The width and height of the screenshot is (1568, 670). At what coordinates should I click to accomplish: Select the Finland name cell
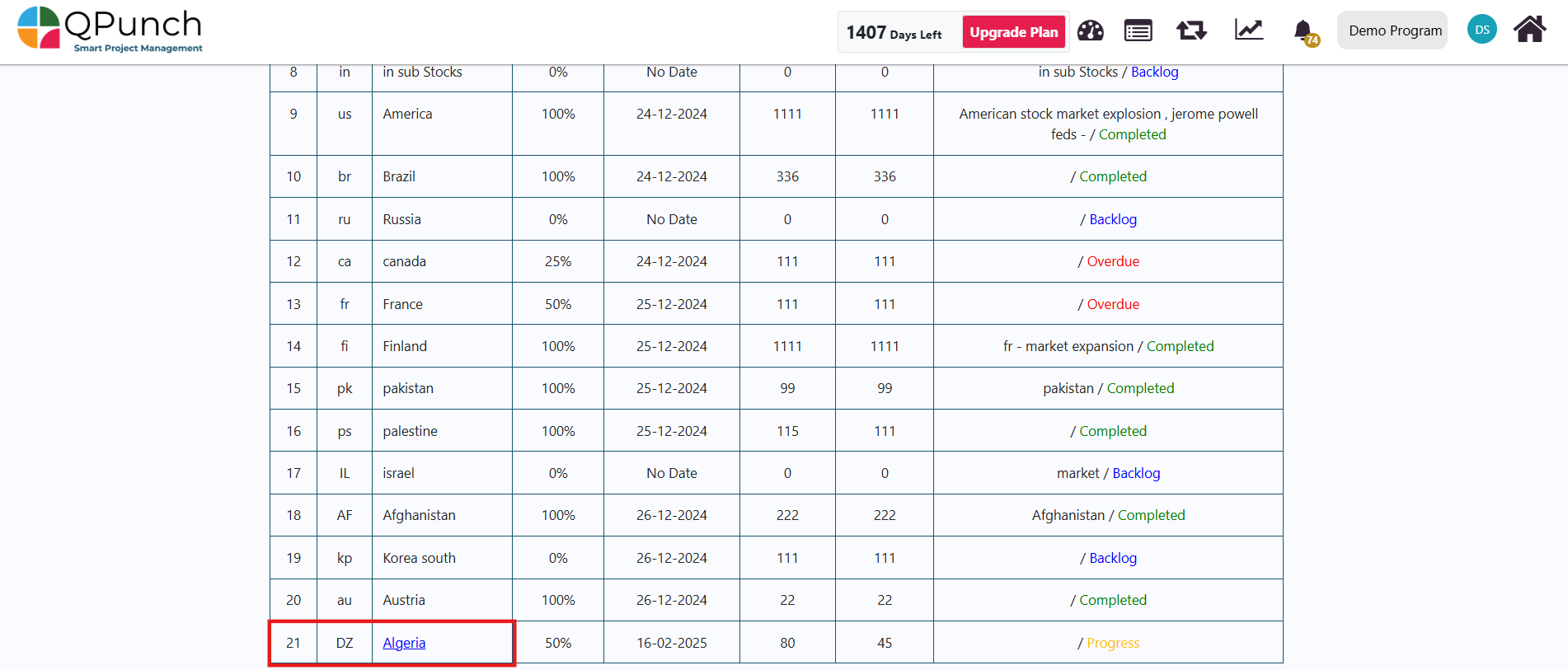[x=442, y=346]
